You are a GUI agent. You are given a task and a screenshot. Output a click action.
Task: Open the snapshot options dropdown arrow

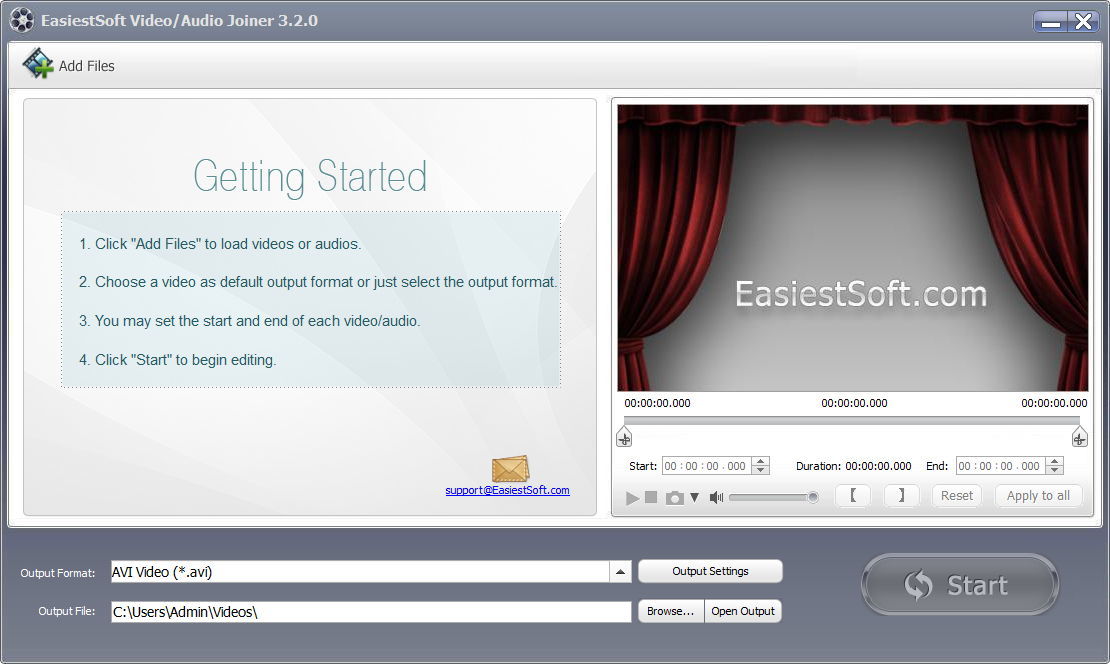(x=694, y=496)
